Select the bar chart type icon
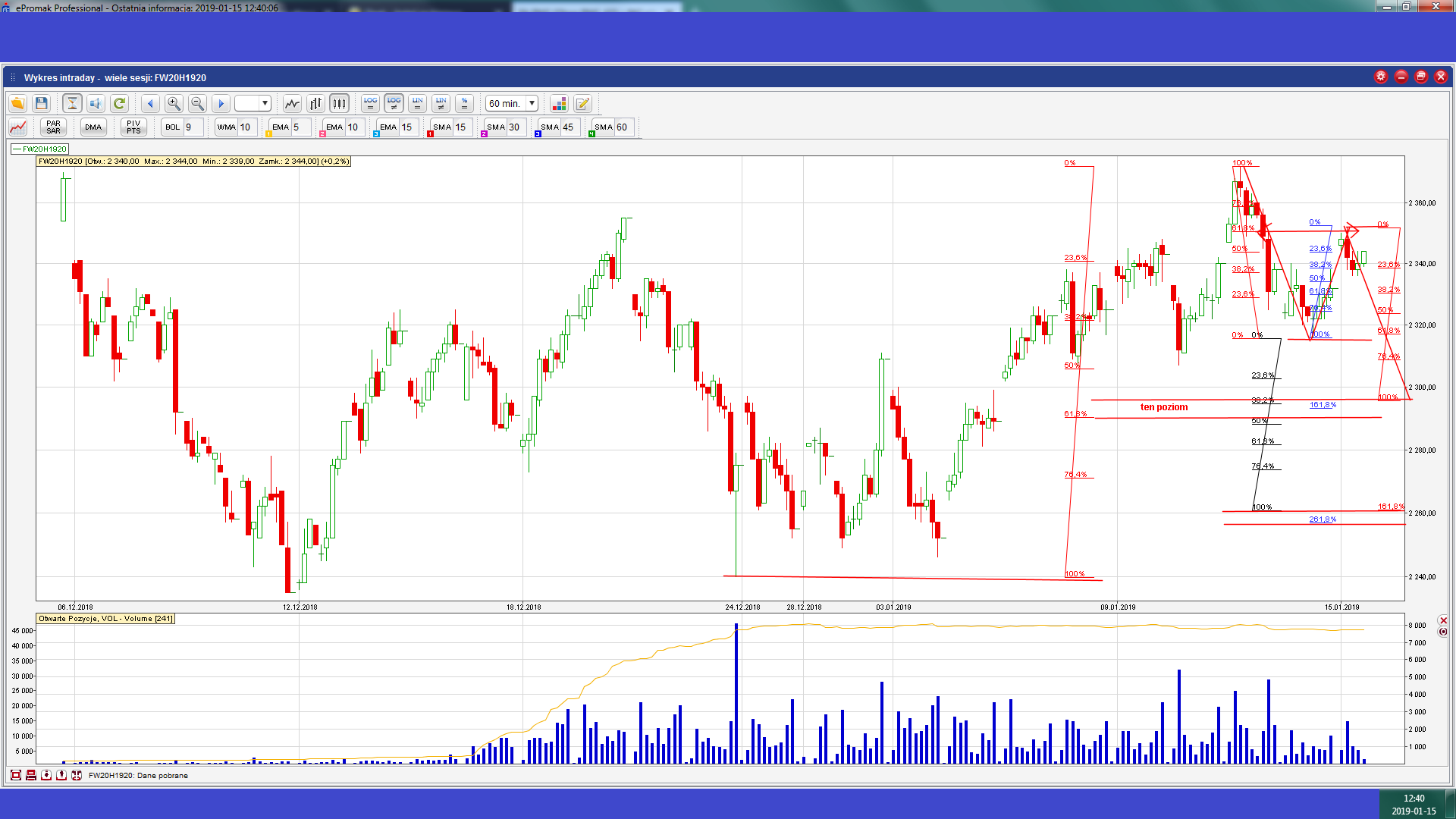The width and height of the screenshot is (1456, 819). [315, 104]
